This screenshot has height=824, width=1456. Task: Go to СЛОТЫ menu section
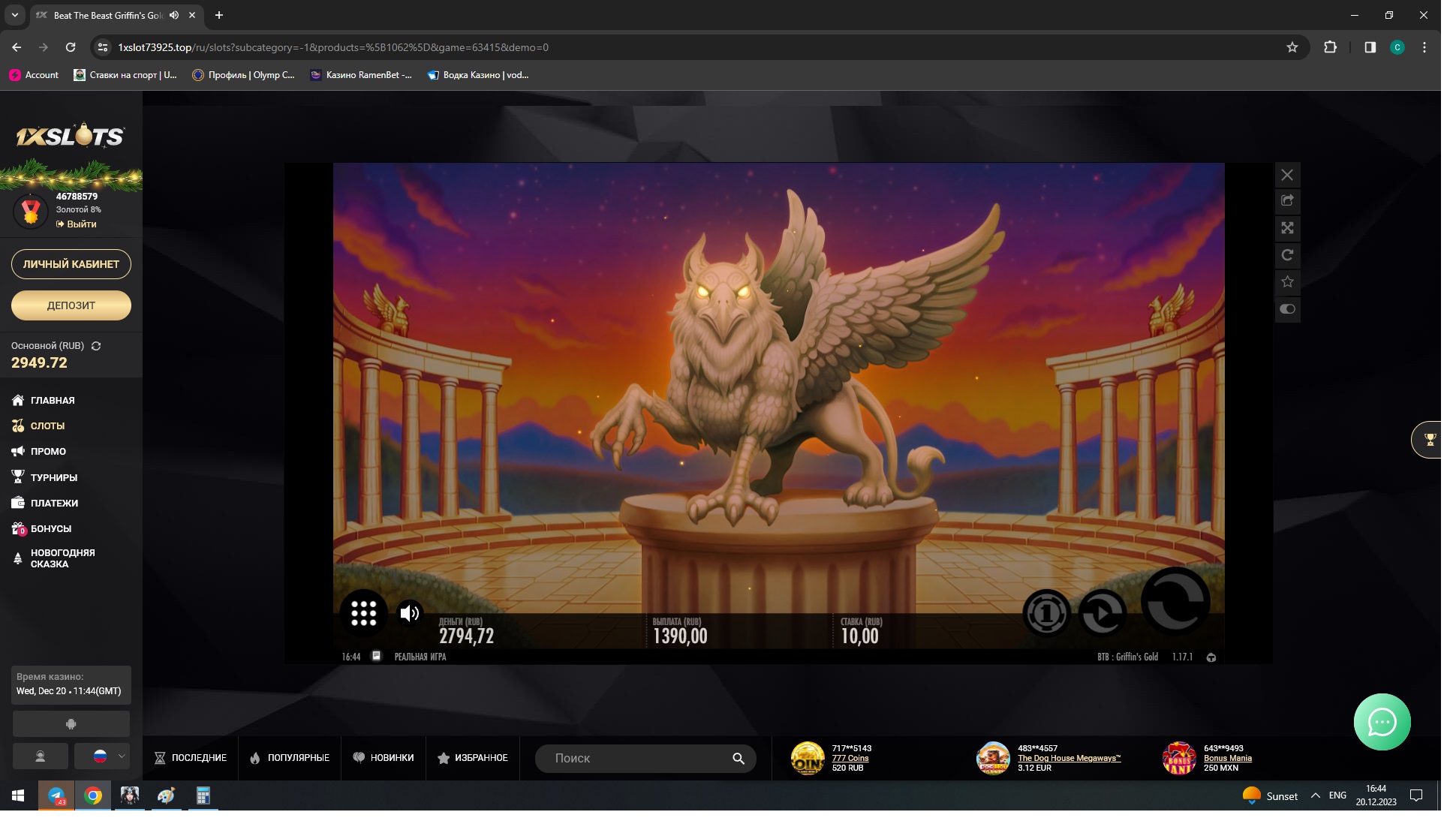pos(47,426)
